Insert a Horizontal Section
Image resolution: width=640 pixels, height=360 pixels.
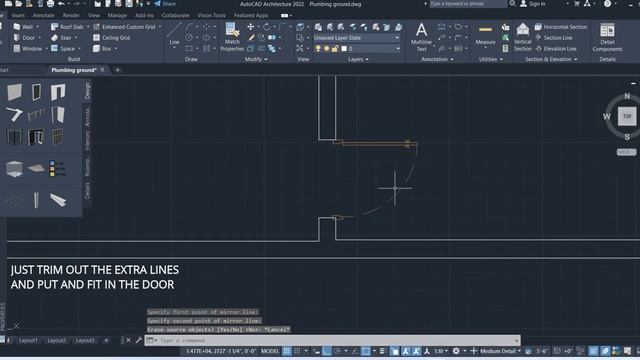[561, 27]
